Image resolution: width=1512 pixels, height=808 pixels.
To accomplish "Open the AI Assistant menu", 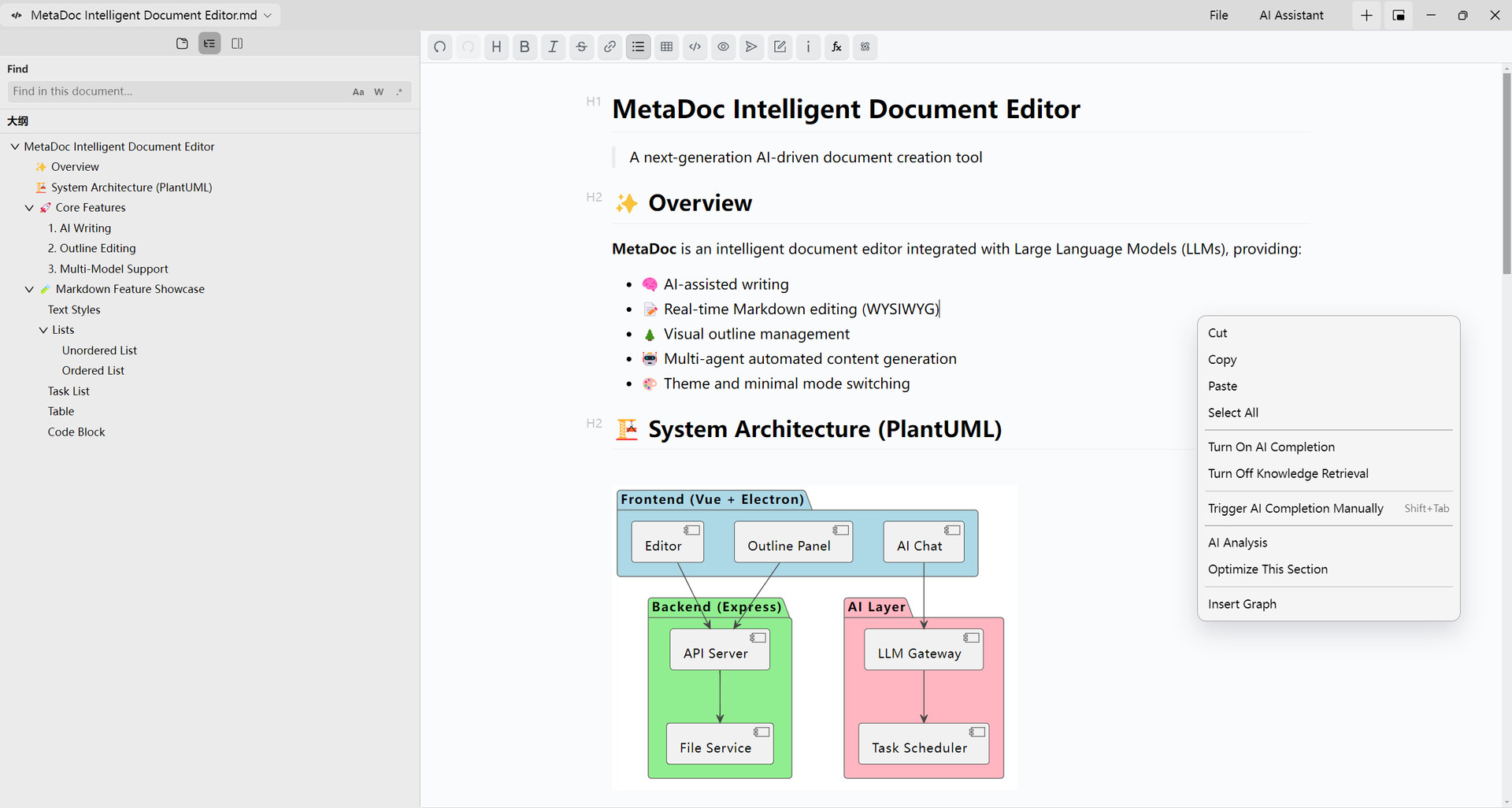I will coord(1291,16).
